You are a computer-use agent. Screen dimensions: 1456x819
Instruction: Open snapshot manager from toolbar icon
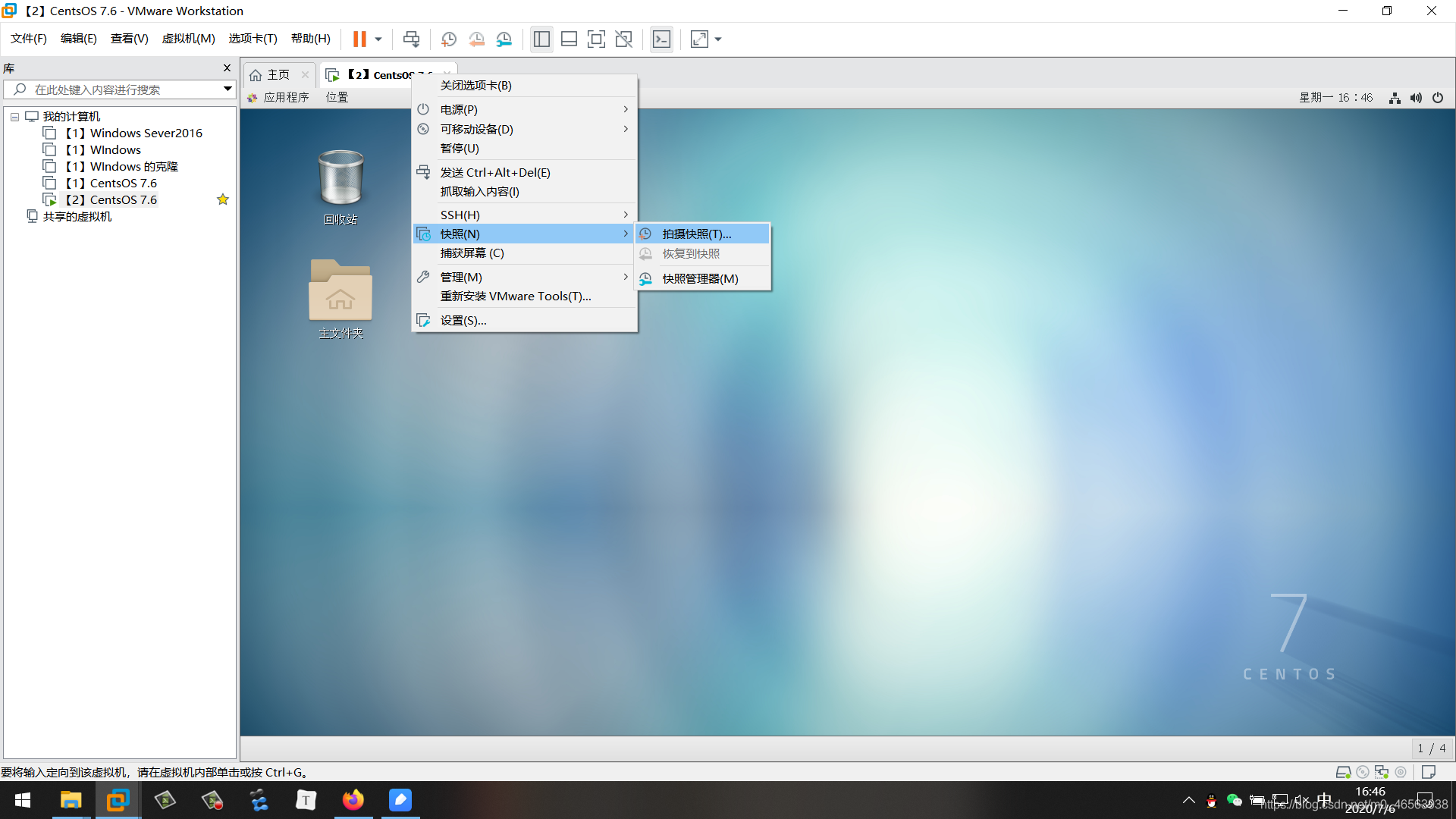click(504, 39)
